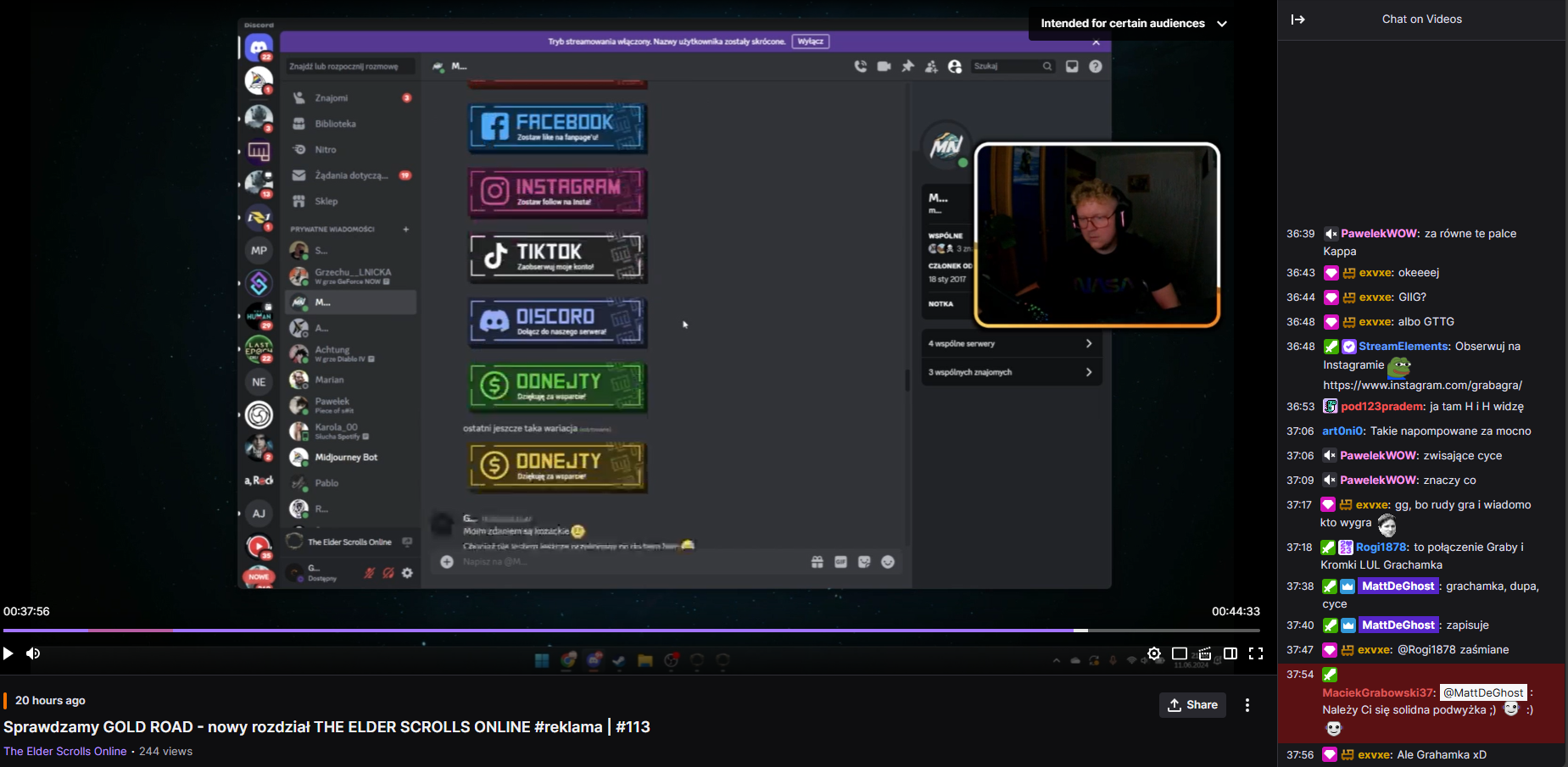Open the Elder Scrolls Online category link
This screenshot has width=1568, height=767.
(x=65, y=752)
